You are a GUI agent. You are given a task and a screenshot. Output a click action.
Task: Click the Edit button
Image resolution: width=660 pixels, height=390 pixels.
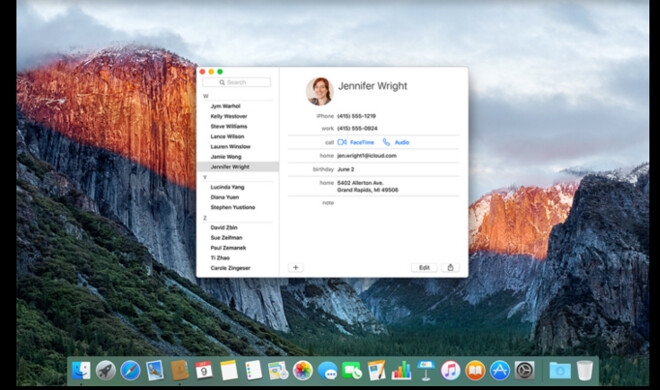[424, 268]
